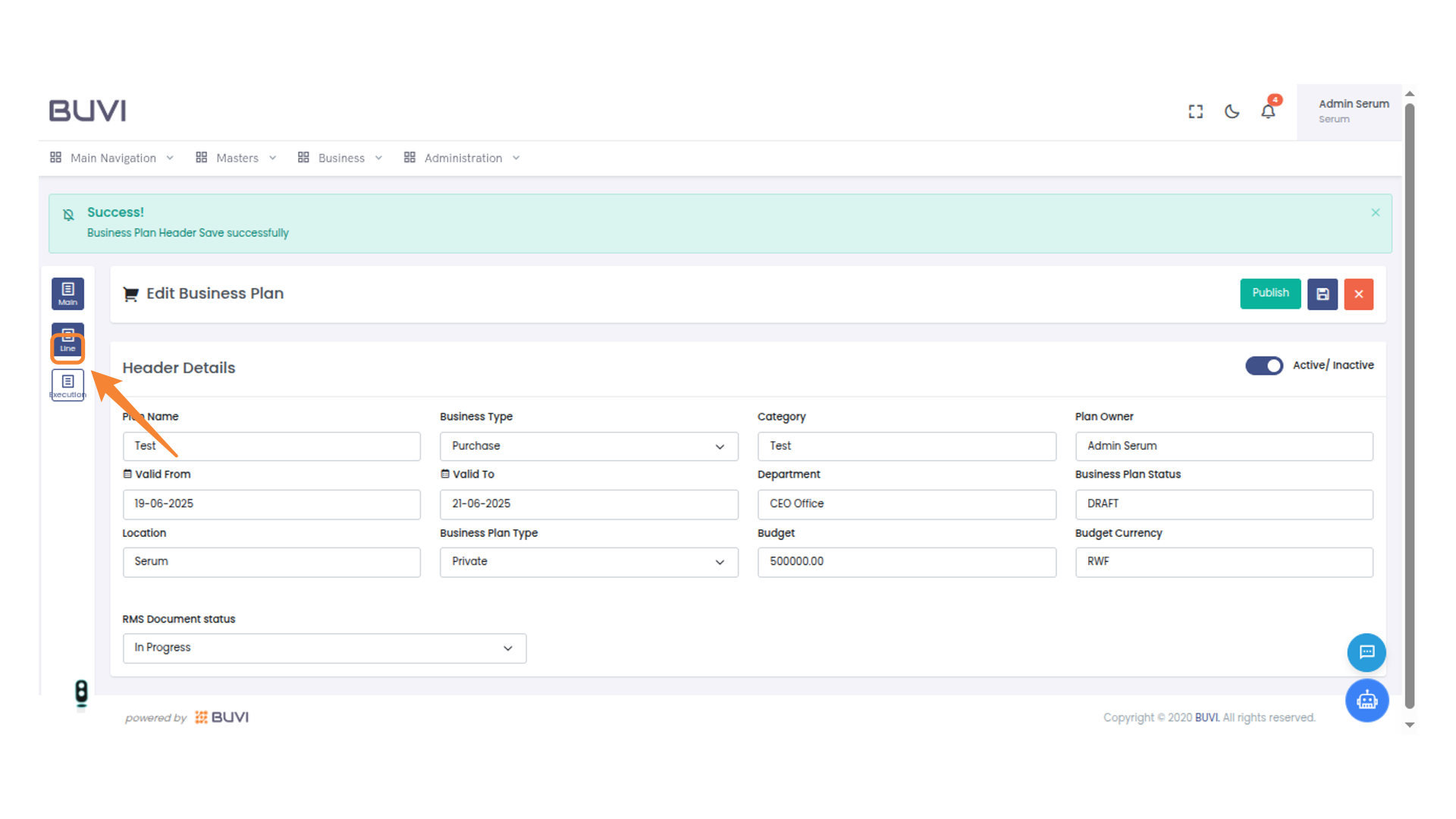The image size is (1456, 819).
Task: Open the Administration menu
Action: coord(462,158)
